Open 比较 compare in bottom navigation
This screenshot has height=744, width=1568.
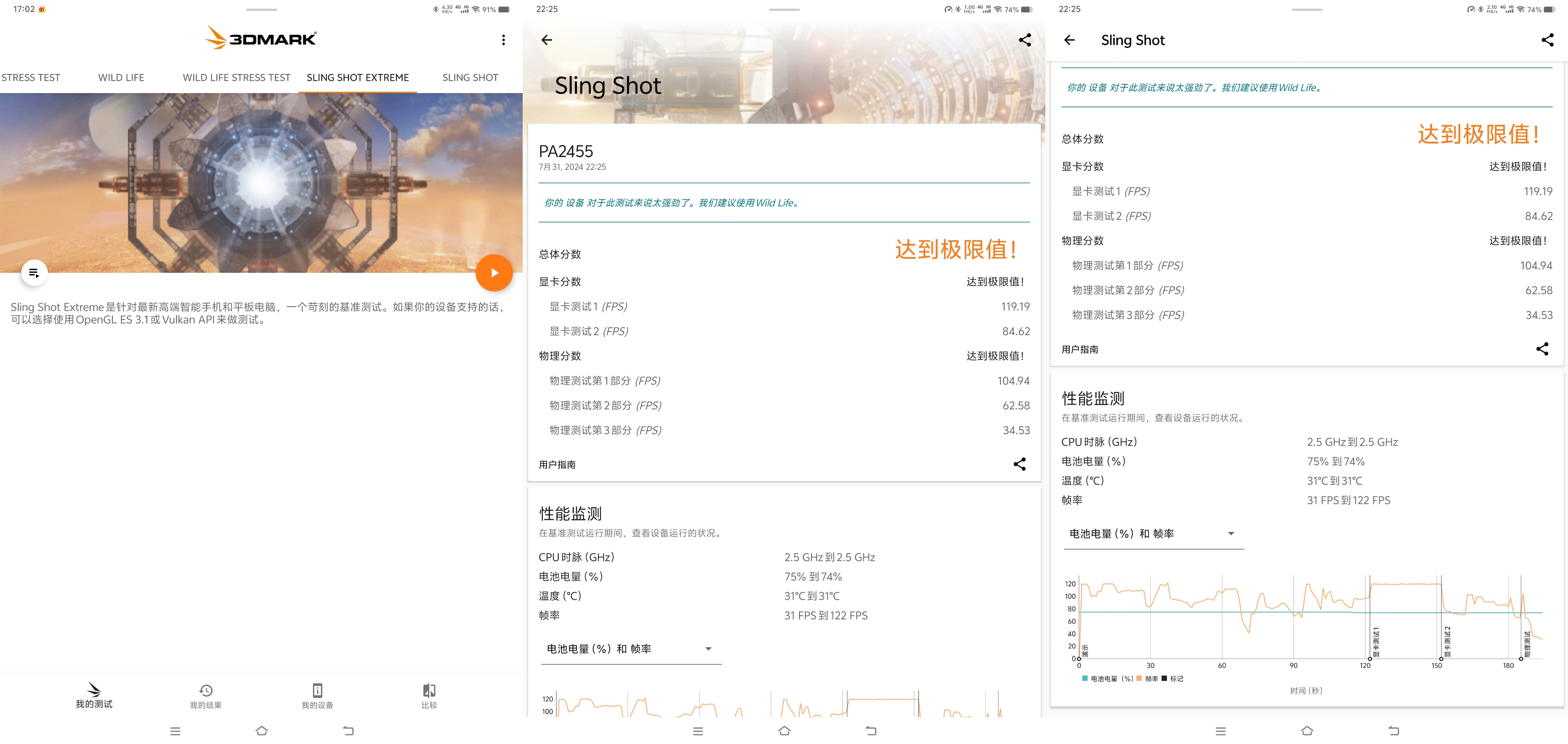click(x=429, y=695)
